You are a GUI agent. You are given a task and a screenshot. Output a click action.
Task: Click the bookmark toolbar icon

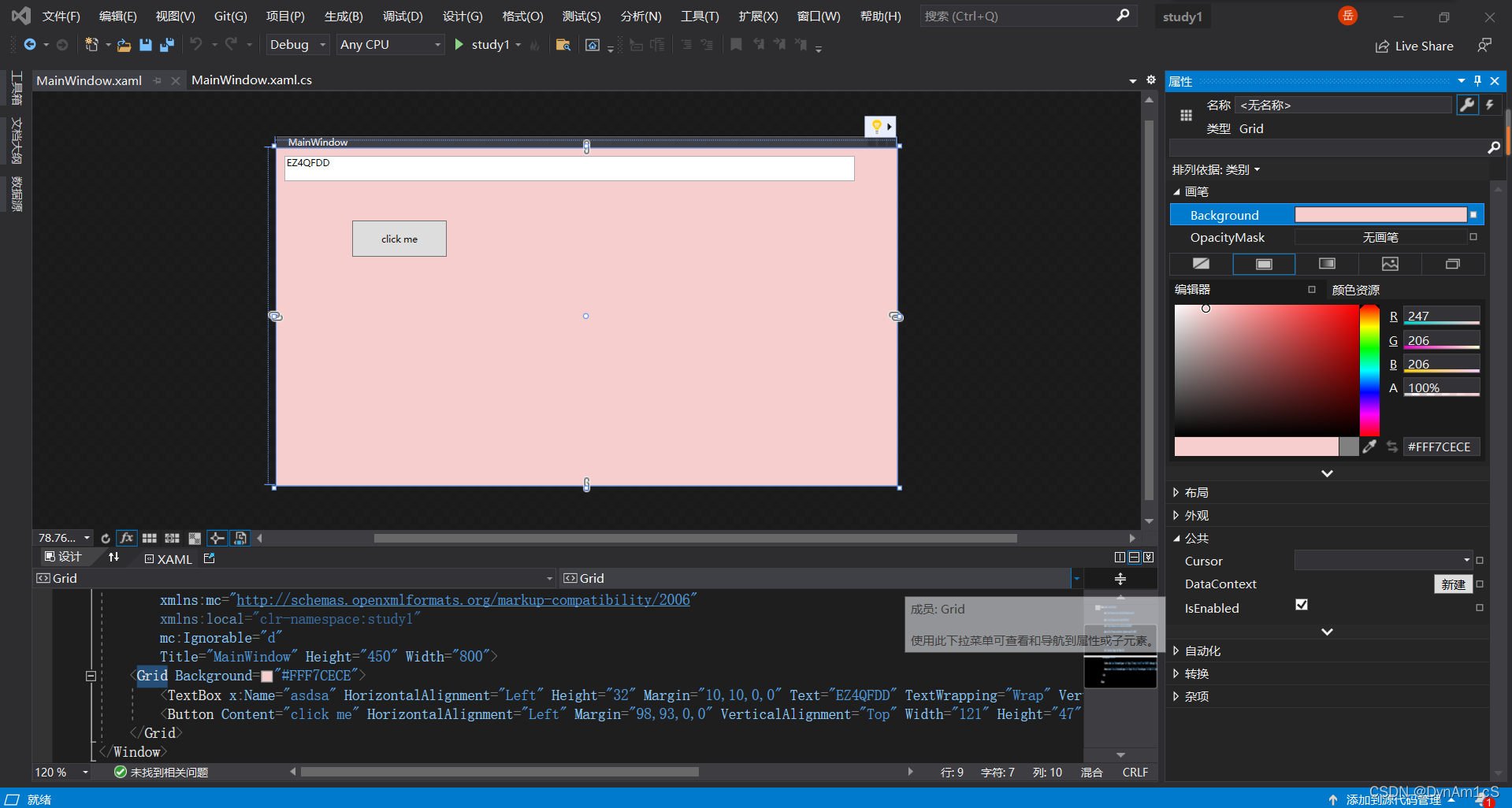pos(736,45)
